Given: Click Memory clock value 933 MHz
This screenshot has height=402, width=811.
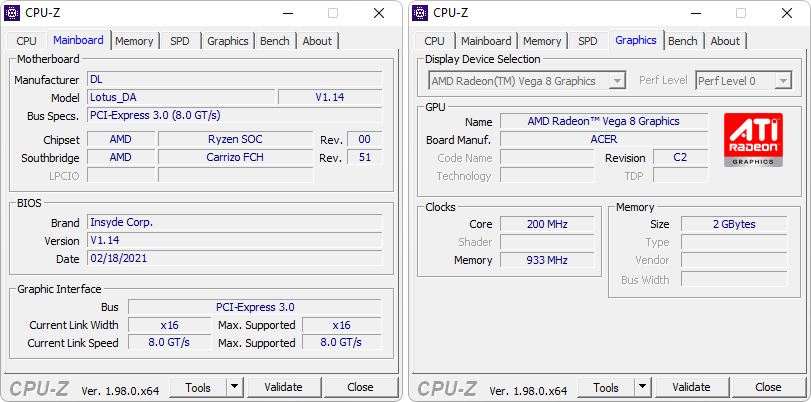Looking at the screenshot, I should 547,260.
